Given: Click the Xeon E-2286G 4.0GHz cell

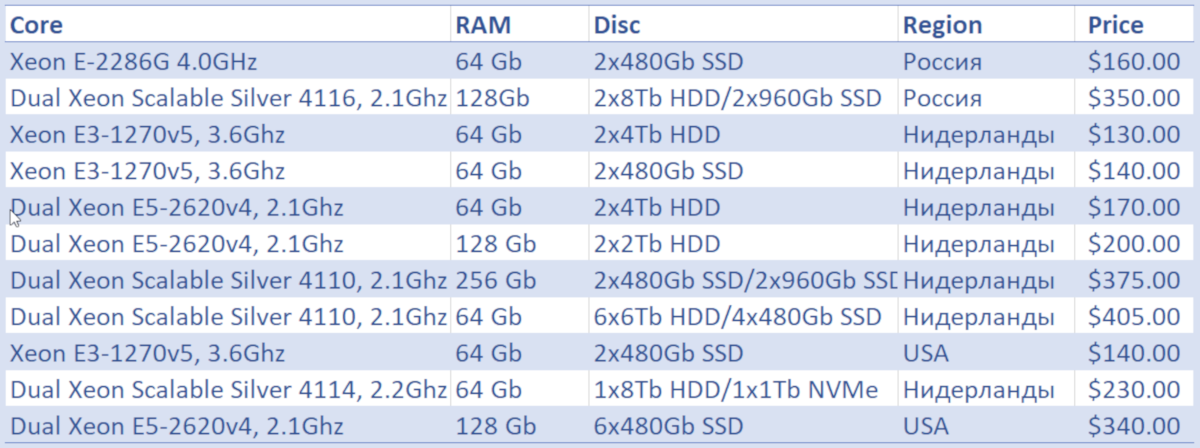Looking at the screenshot, I should point(227,61).
